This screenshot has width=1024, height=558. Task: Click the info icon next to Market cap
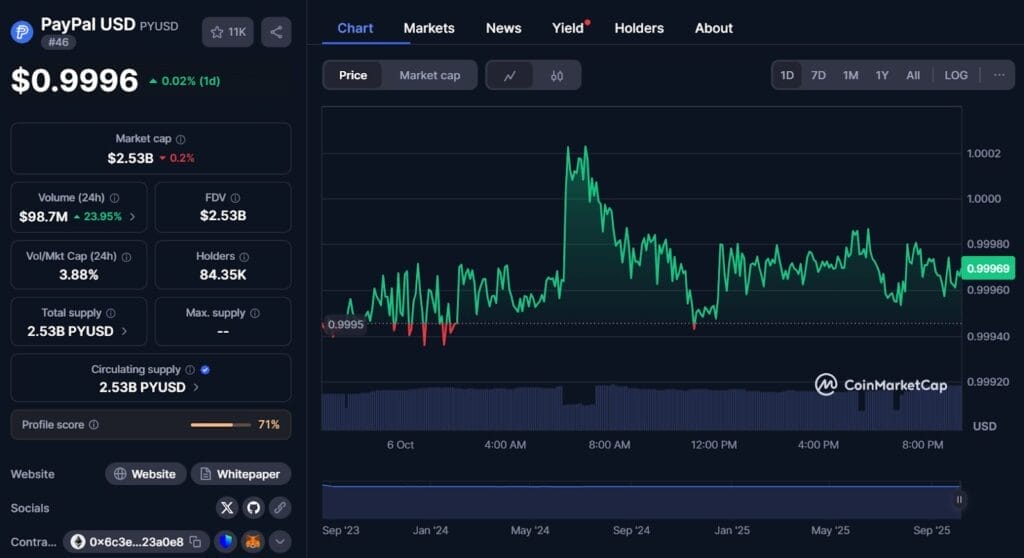(180, 139)
